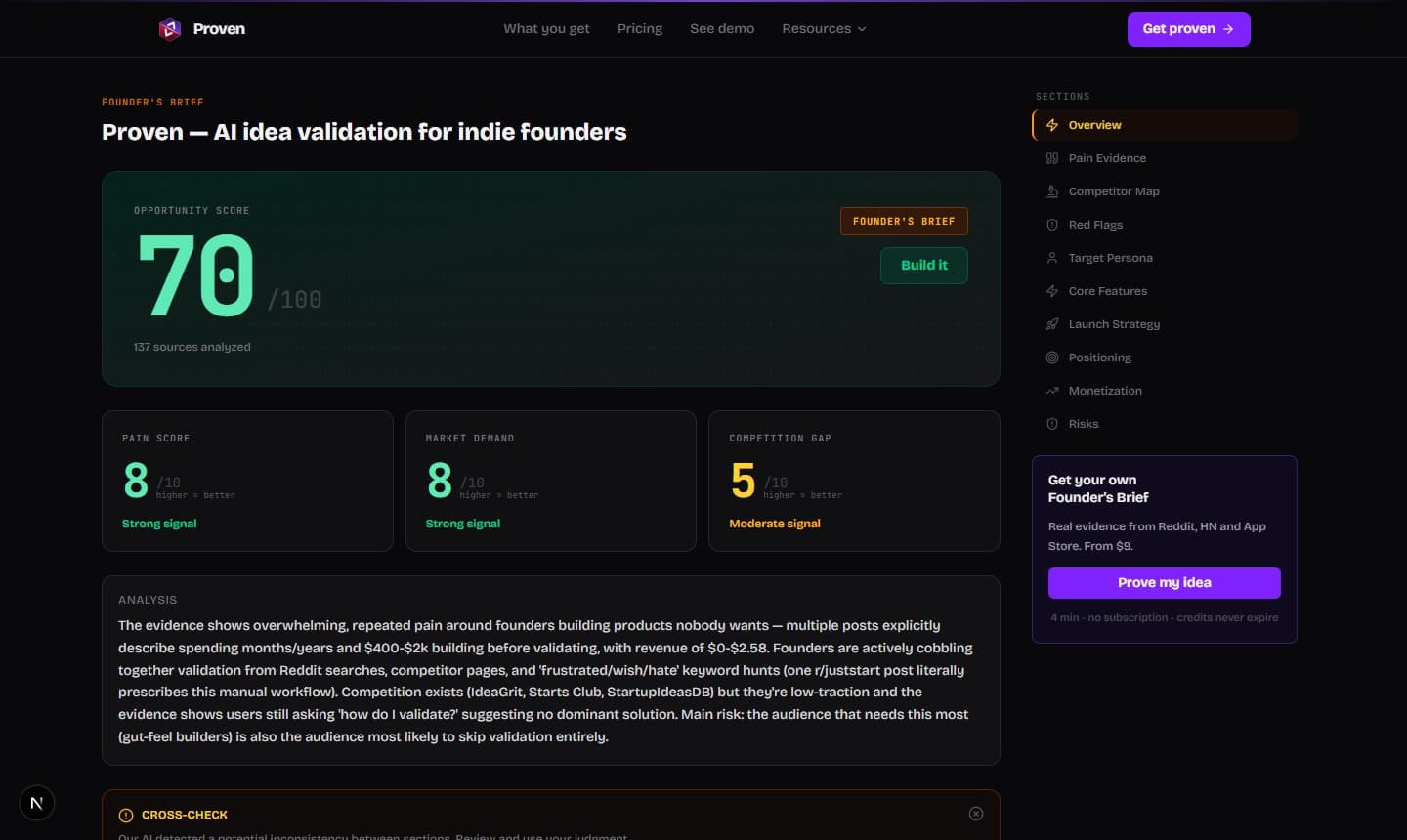View the Launch Strategy section
This screenshot has height=840, width=1407.
[1165, 324]
